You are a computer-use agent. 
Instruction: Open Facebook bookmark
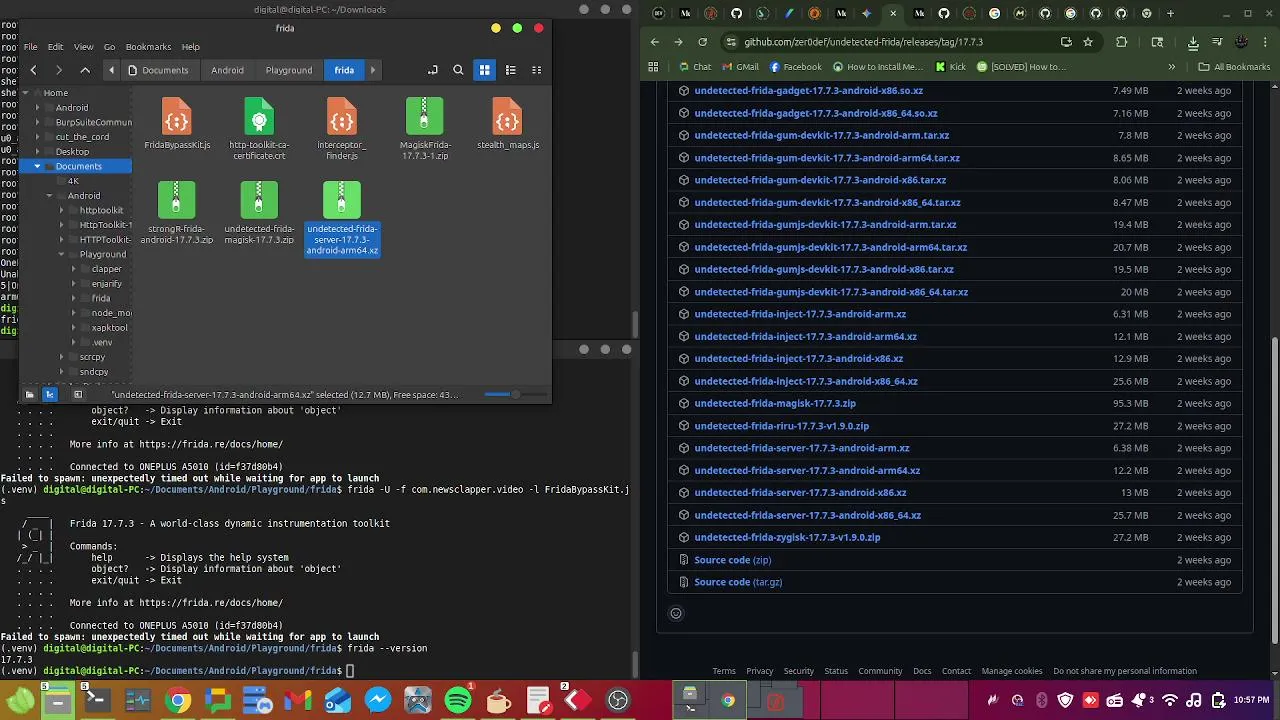click(795, 67)
